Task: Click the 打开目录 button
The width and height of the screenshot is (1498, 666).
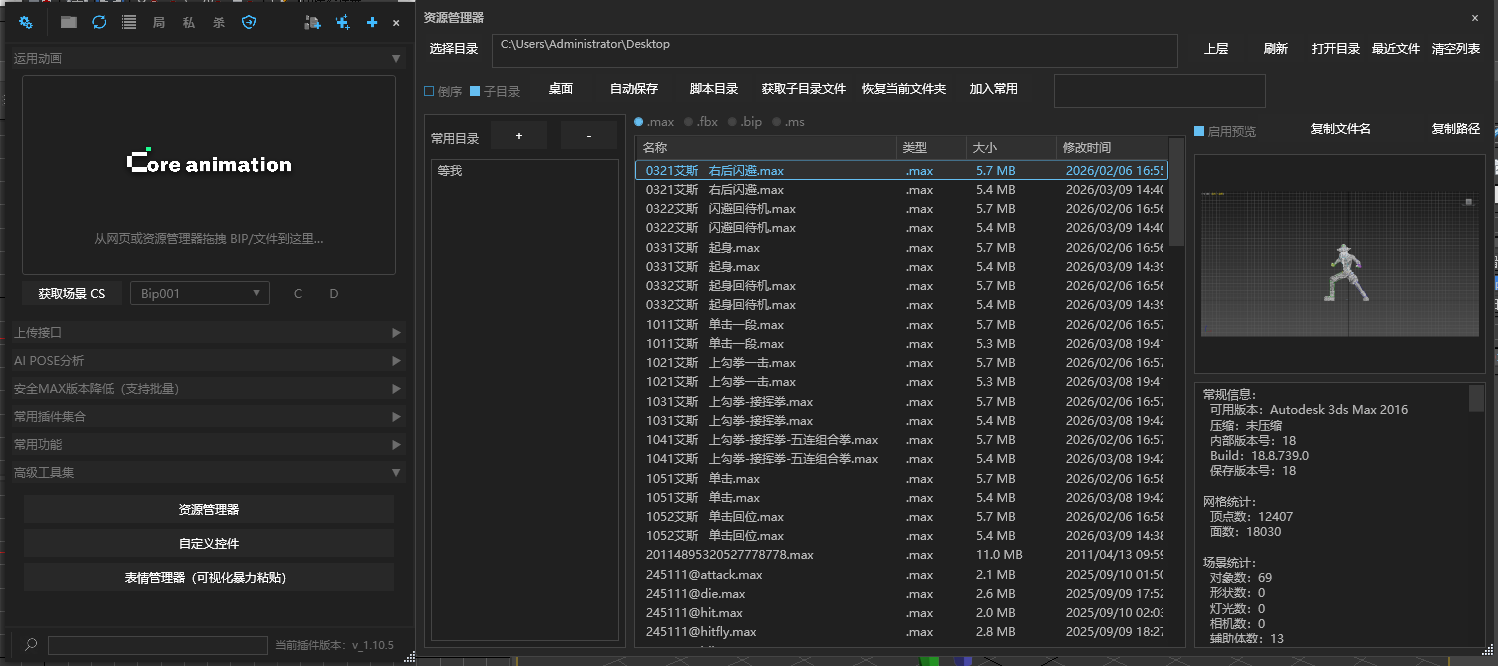Action: [x=1336, y=49]
